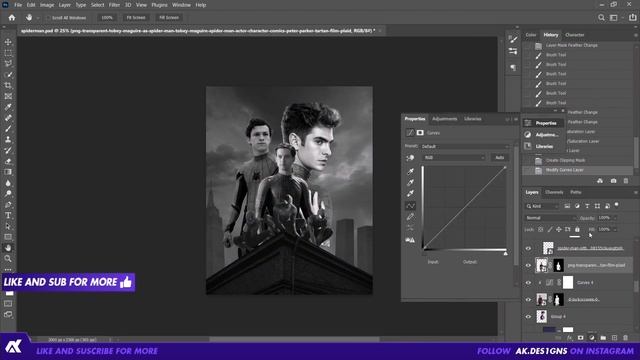Image resolution: width=640 pixels, height=360 pixels.
Task: Toggle Scroll All Windows checkbox
Action: pos(48,18)
